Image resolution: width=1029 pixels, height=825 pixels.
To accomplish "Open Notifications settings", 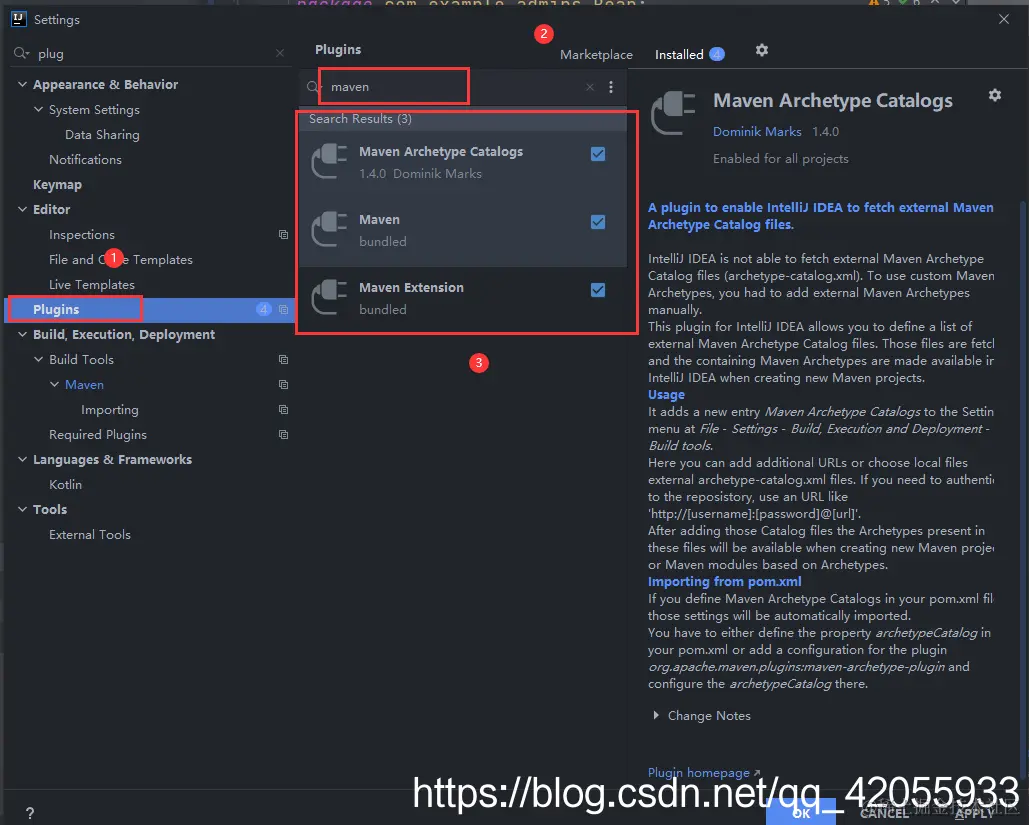I will pos(85,159).
